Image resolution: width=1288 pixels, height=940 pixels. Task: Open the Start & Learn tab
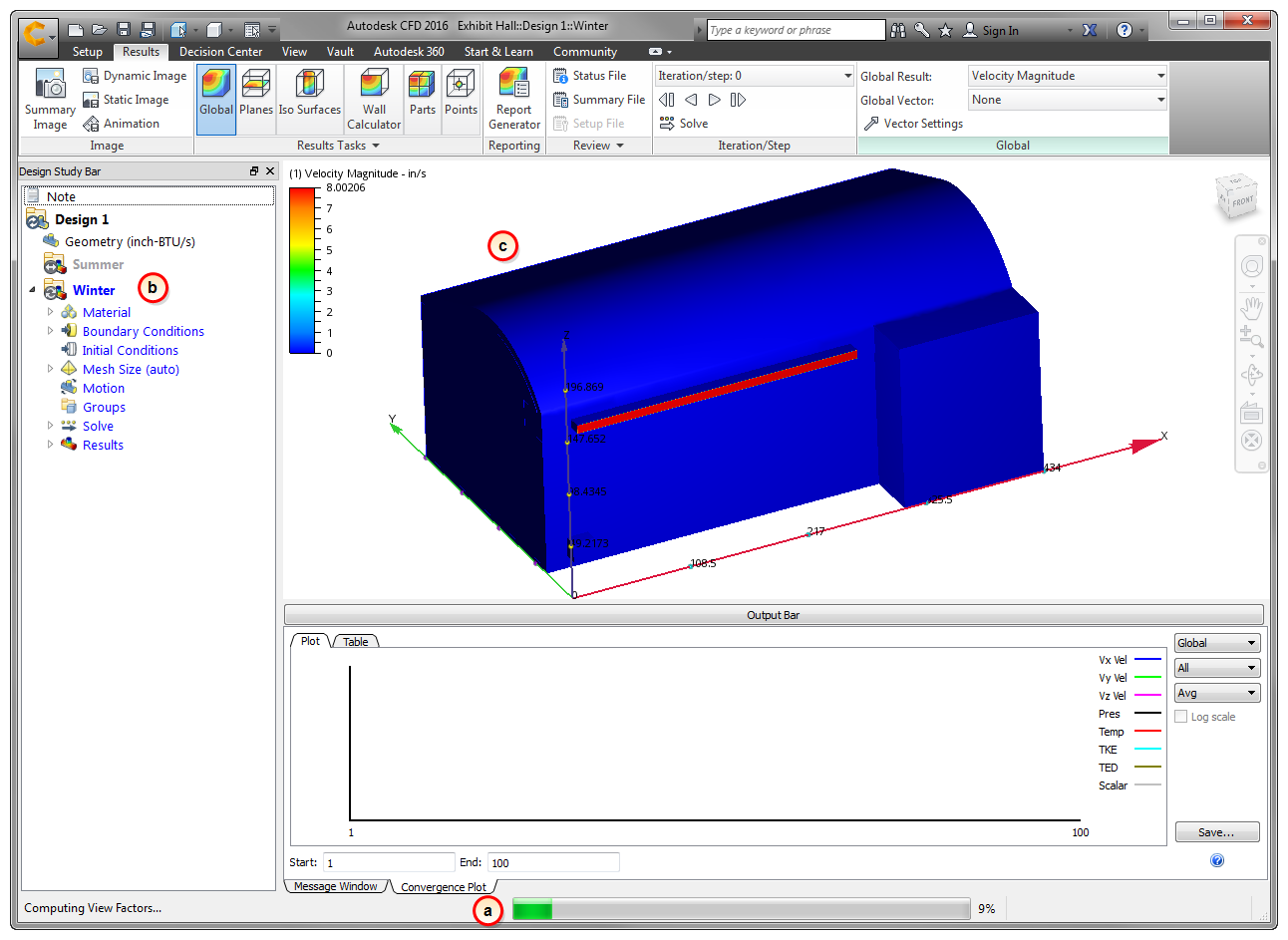click(498, 52)
